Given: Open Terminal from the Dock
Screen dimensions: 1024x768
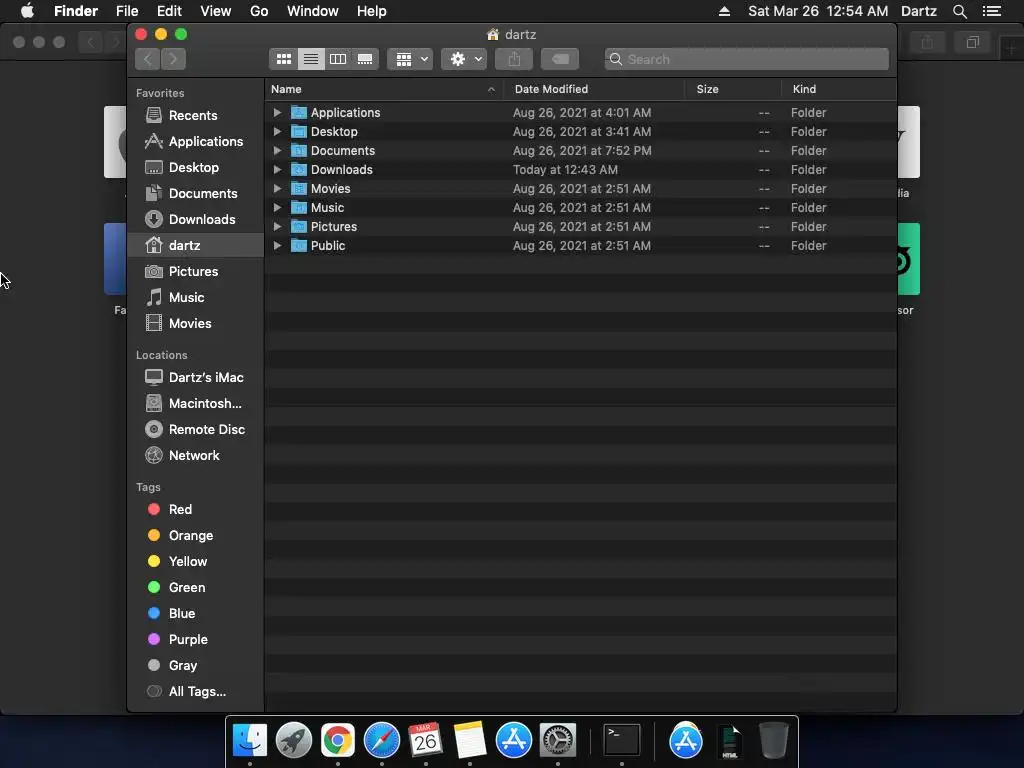Looking at the screenshot, I should coord(622,741).
